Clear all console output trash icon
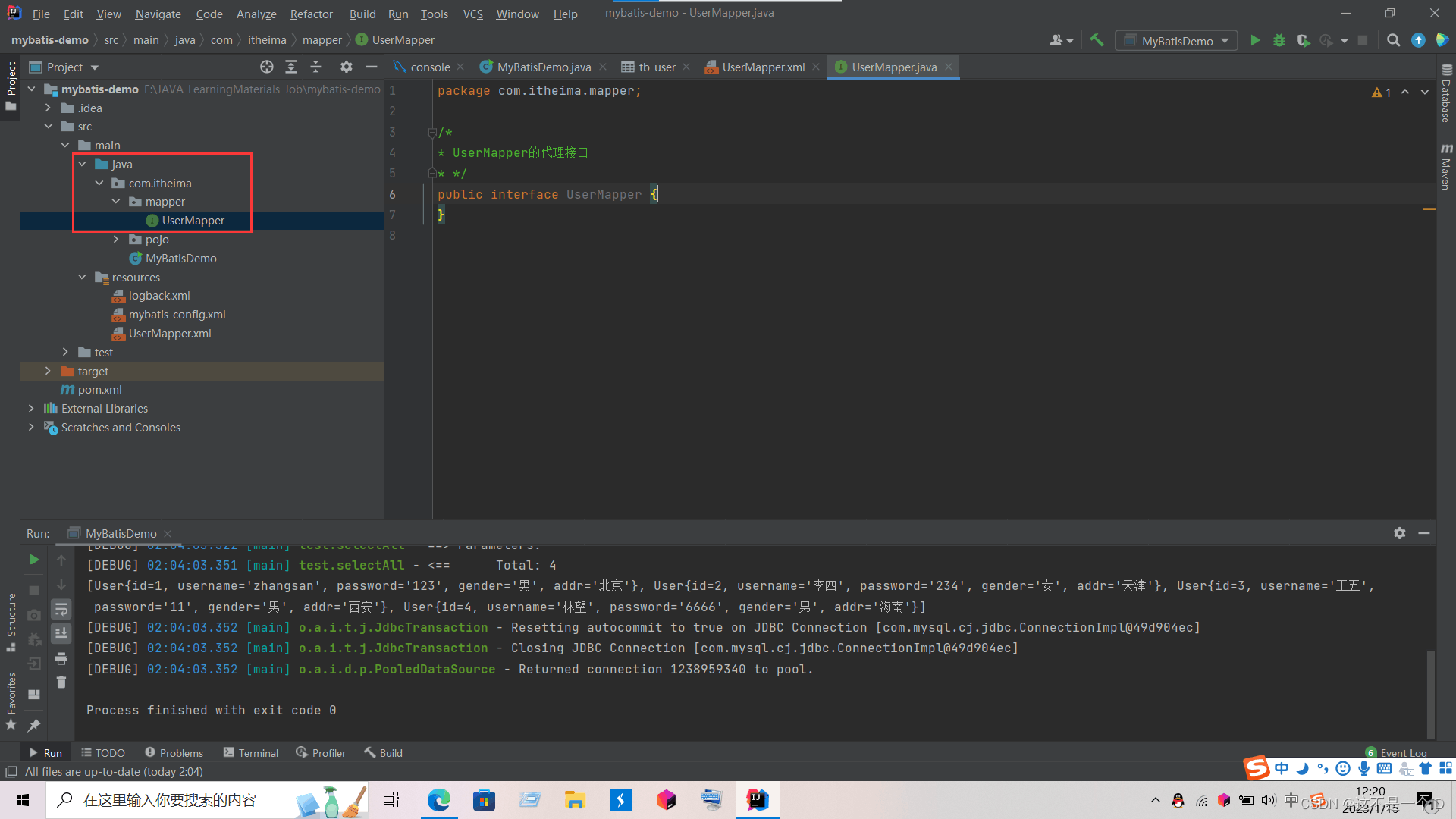Screen dimensions: 1456x819 tap(61, 682)
